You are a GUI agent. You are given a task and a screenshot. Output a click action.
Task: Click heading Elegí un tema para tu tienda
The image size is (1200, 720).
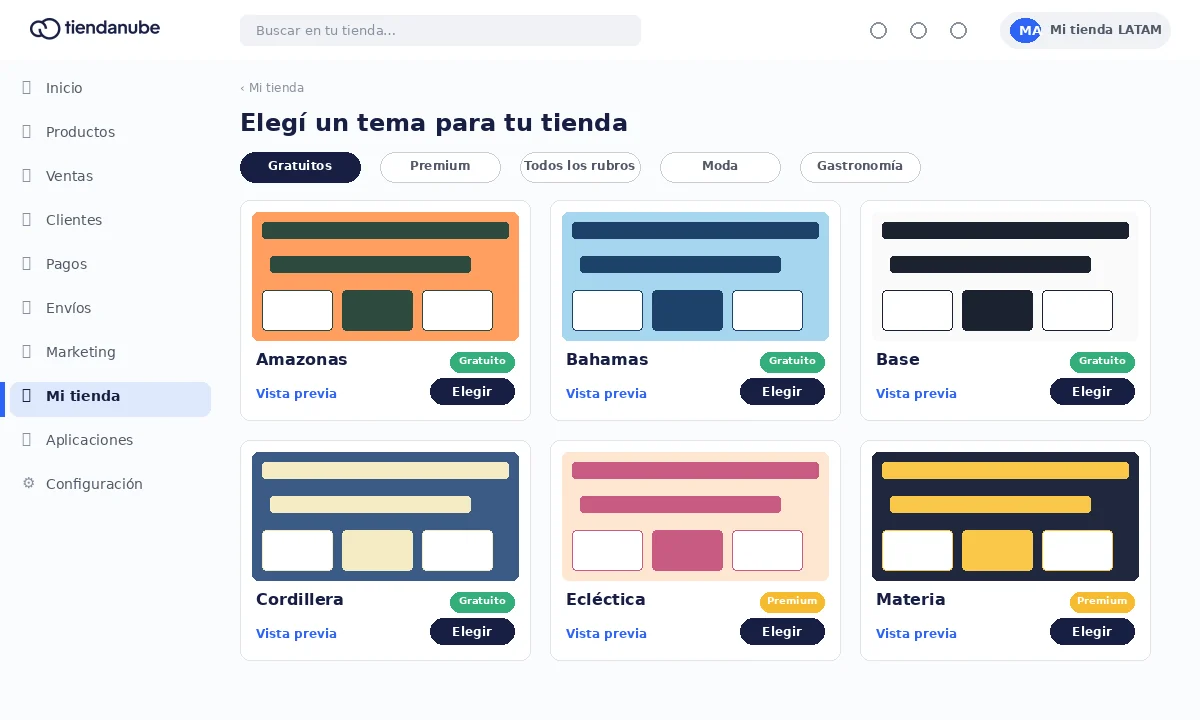click(x=434, y=123)
